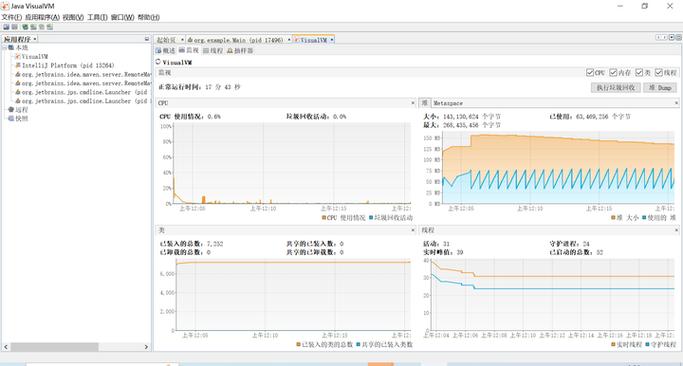The height and width of the screenshot is (366, 683).
Task: Close the 线程 threads chart panel
Action: tap(676, 230)
